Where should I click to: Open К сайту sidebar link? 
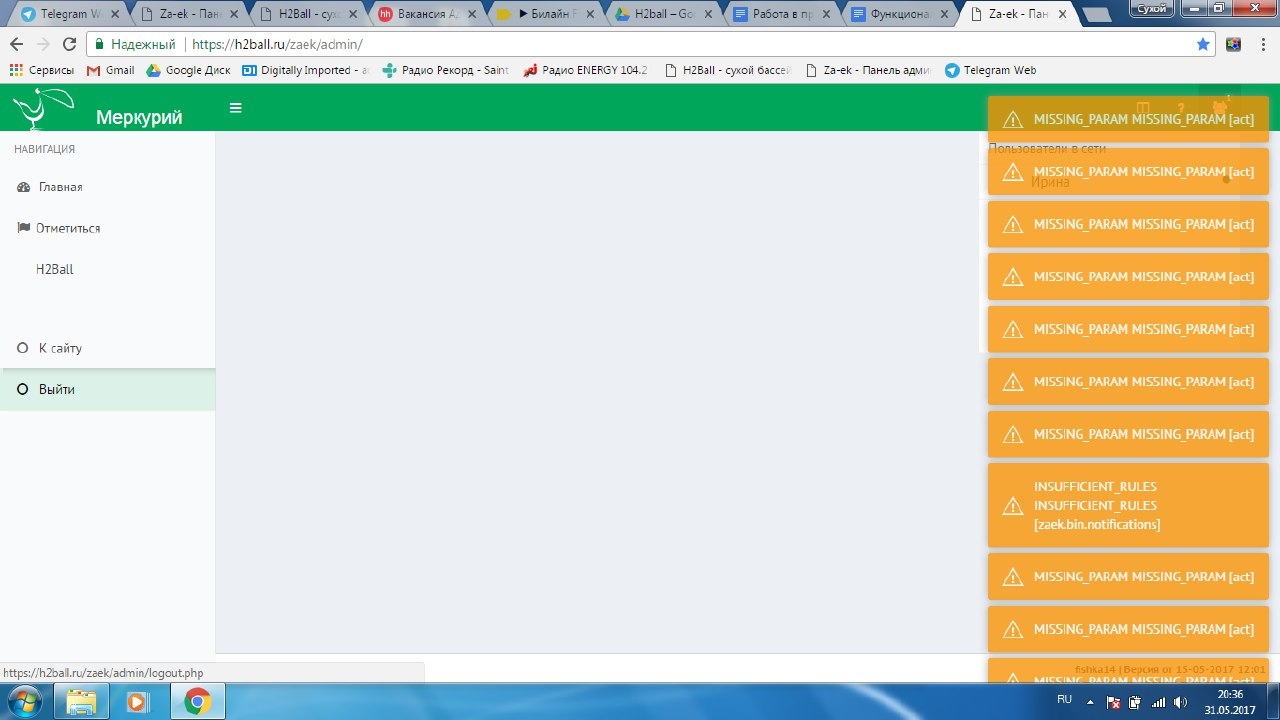pos(108,348)
